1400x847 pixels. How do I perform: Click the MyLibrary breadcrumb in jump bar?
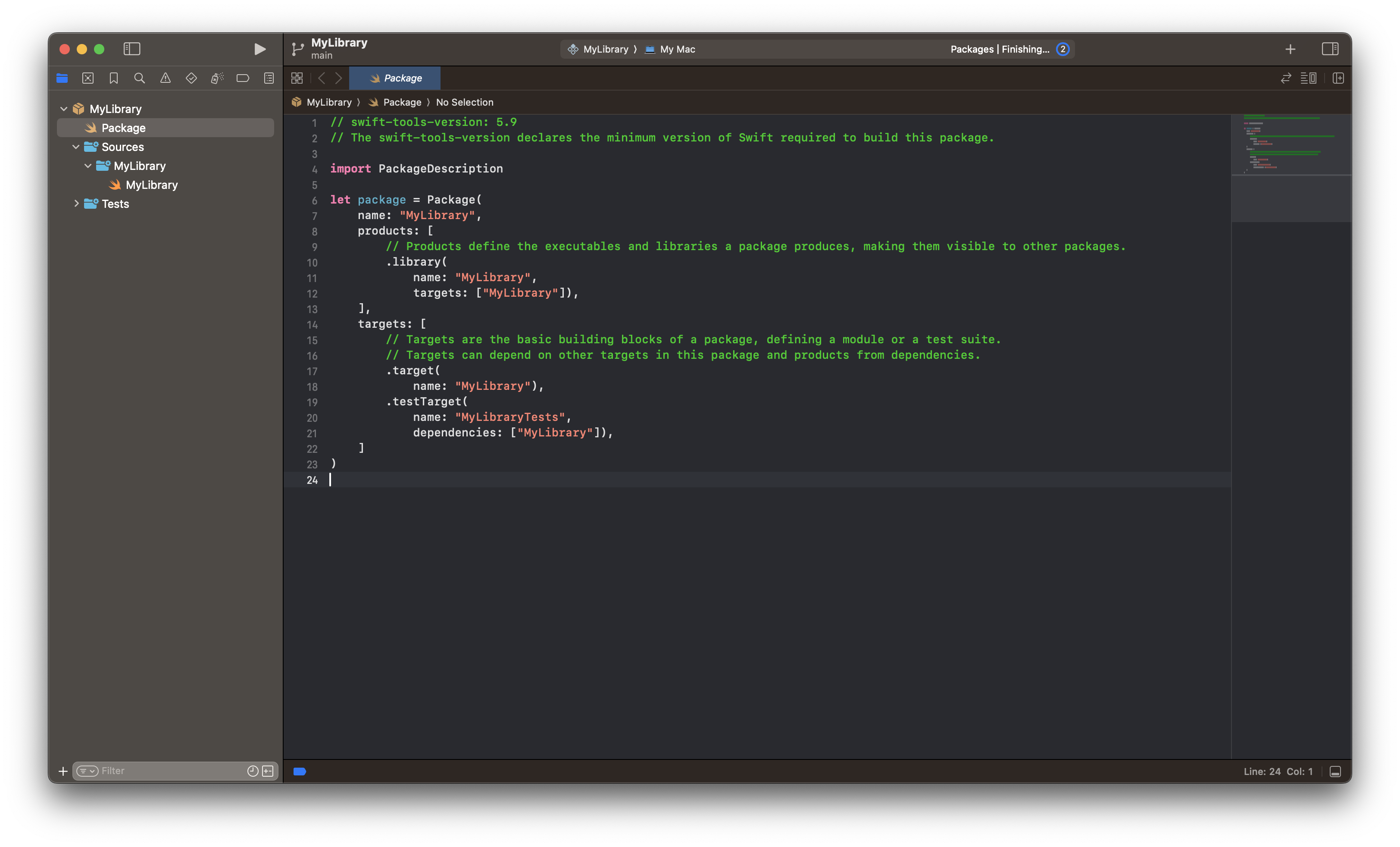point(328,102)
